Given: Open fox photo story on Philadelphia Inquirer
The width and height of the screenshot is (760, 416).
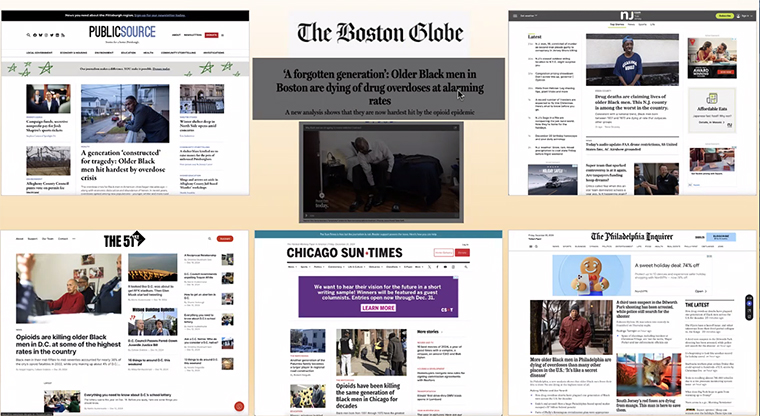Looking at the screenshot, I should point(649,375).
